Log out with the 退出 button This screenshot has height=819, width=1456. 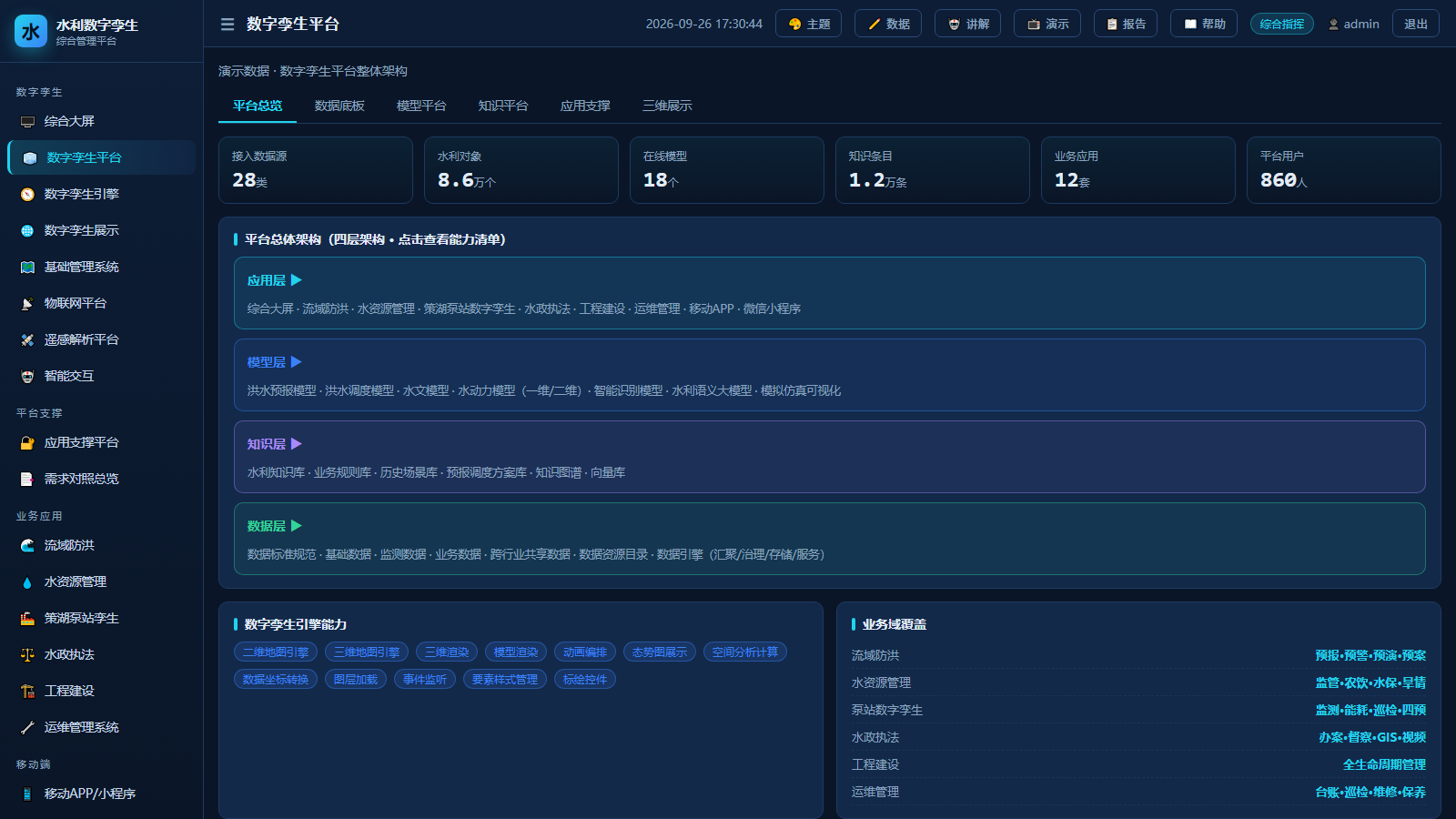1416,24
